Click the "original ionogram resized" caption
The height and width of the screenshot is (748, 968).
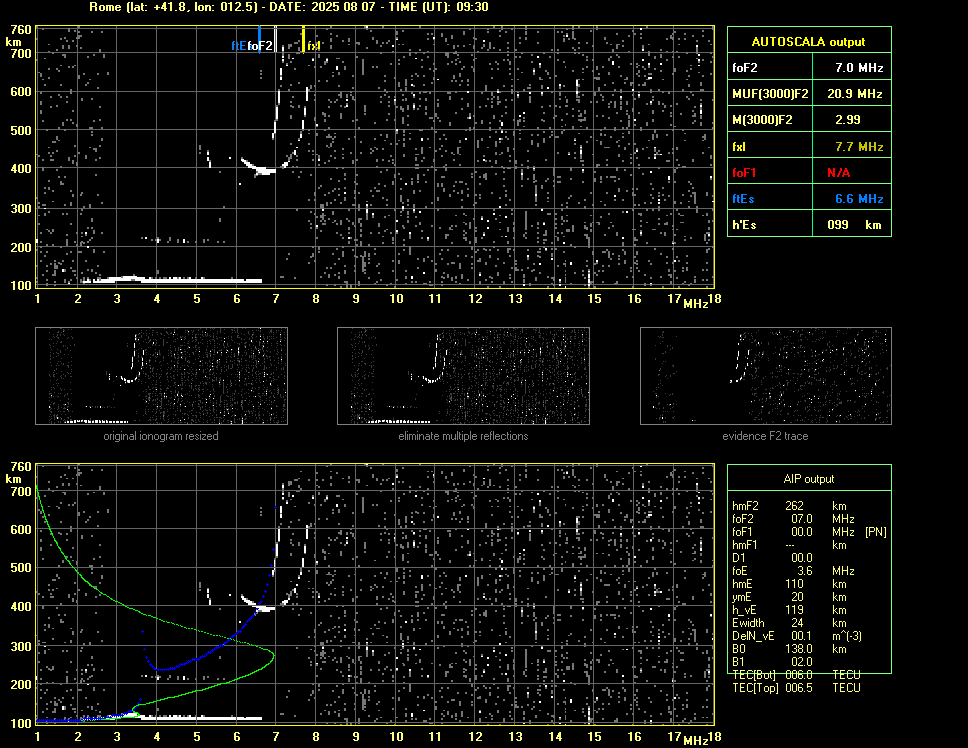(x=161, y=436)
